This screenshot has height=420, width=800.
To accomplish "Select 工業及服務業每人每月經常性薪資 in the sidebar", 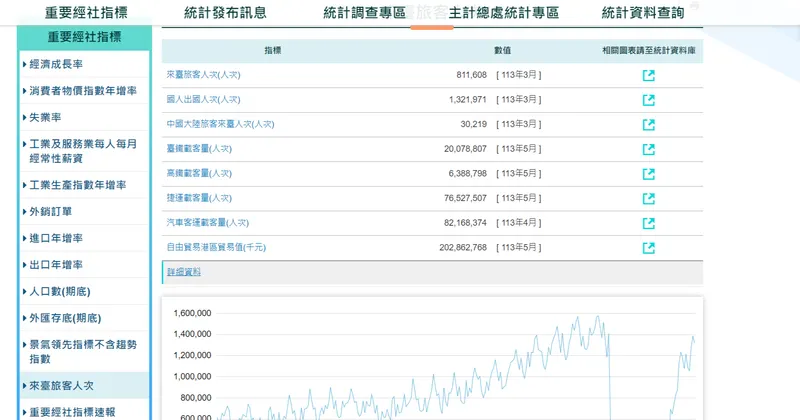I will (84, 151).
